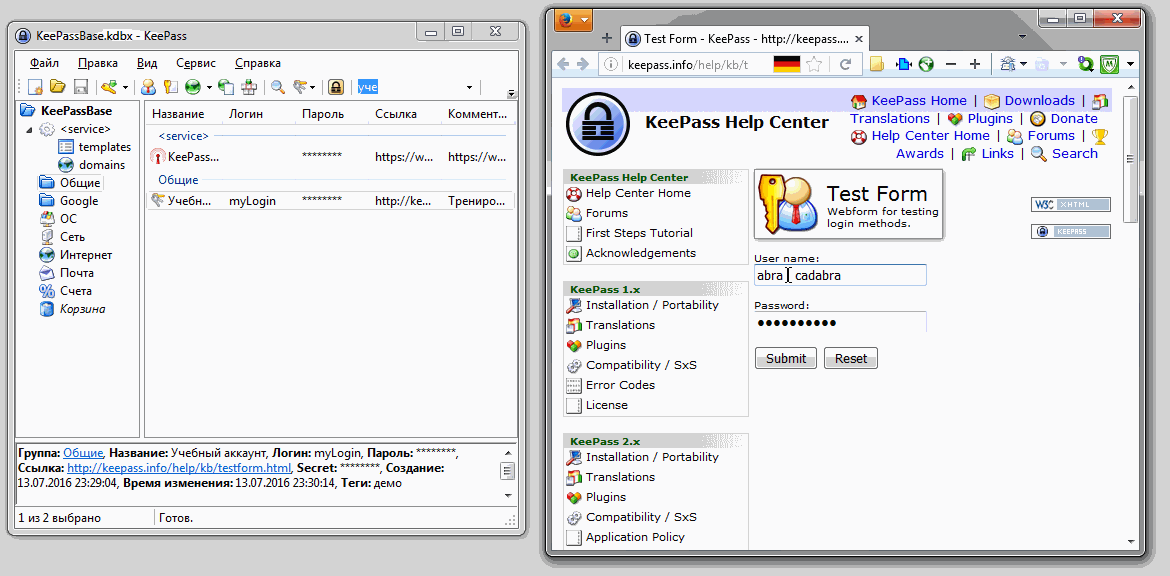
Task: Open dropdown arrow next to Show Entries icon
Action: pyautogui.click(x=313, y=87)
